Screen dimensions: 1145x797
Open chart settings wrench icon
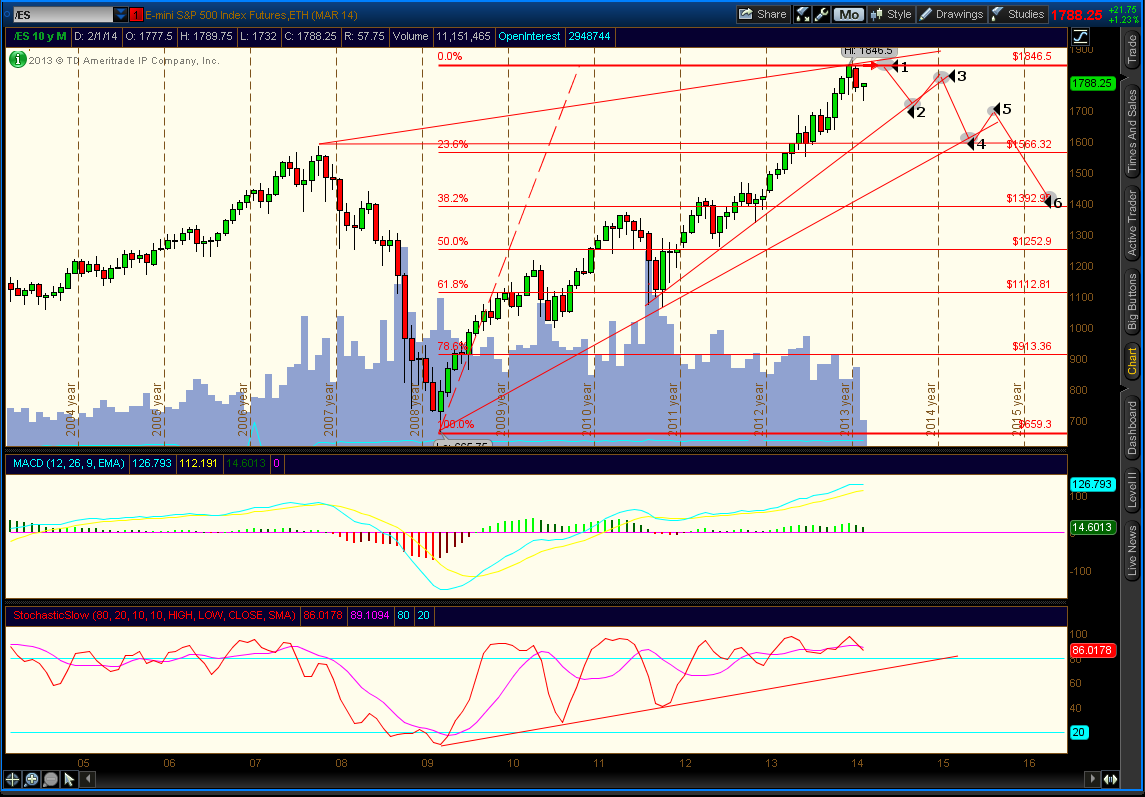click(821, 14)
